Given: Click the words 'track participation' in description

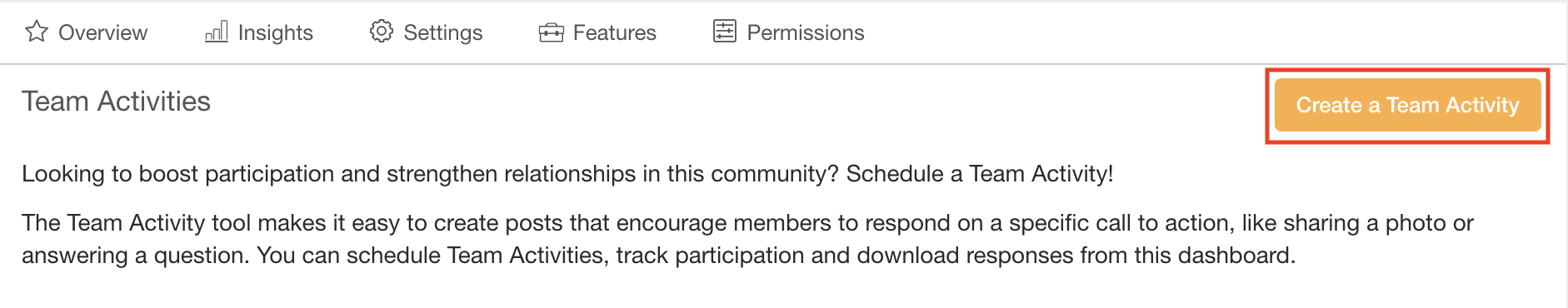Looking at the screenshot, I should coord(711,256).
